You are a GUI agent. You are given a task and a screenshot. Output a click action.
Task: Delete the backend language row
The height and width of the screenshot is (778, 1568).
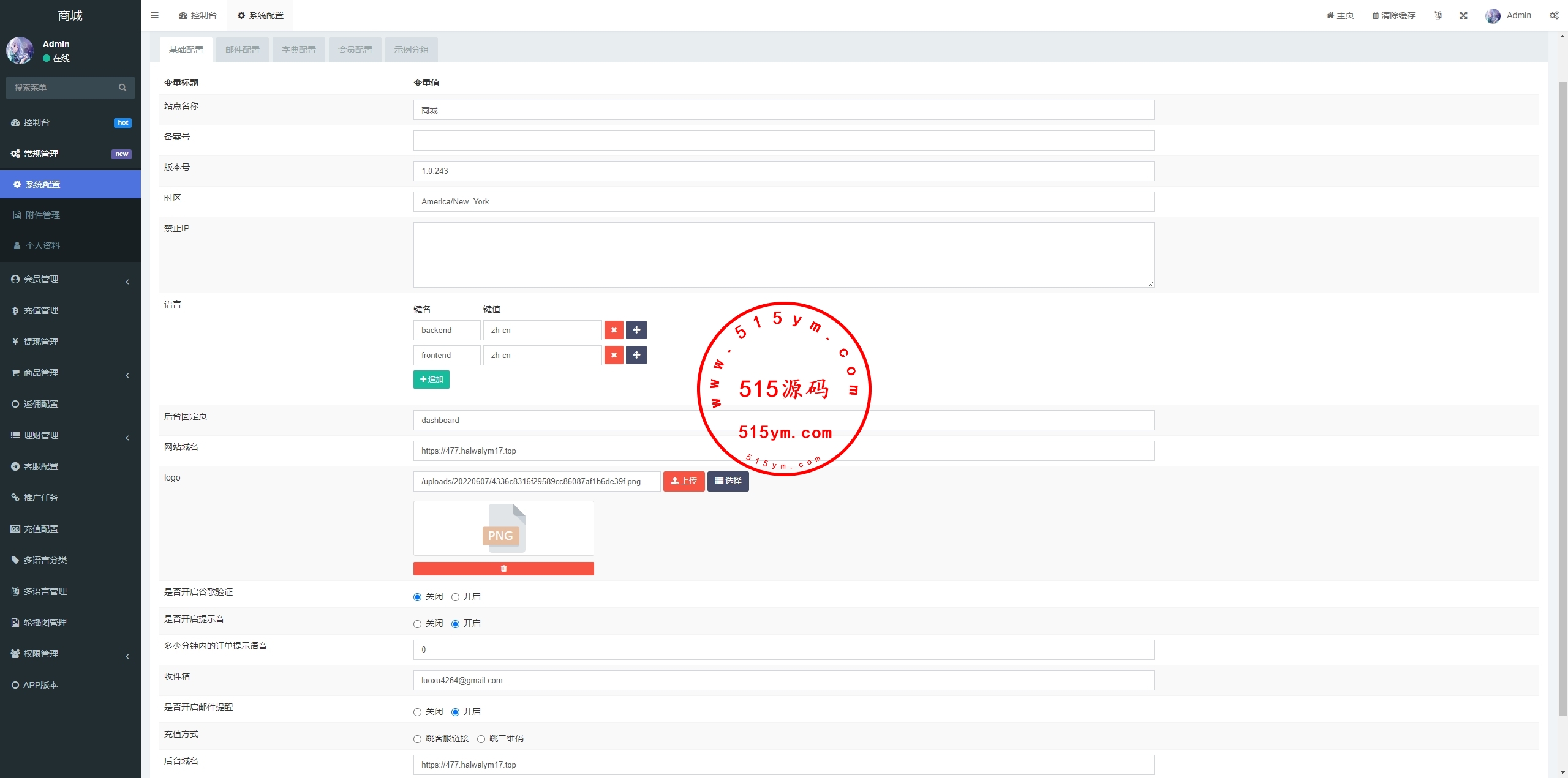click(x=614, y=330)
